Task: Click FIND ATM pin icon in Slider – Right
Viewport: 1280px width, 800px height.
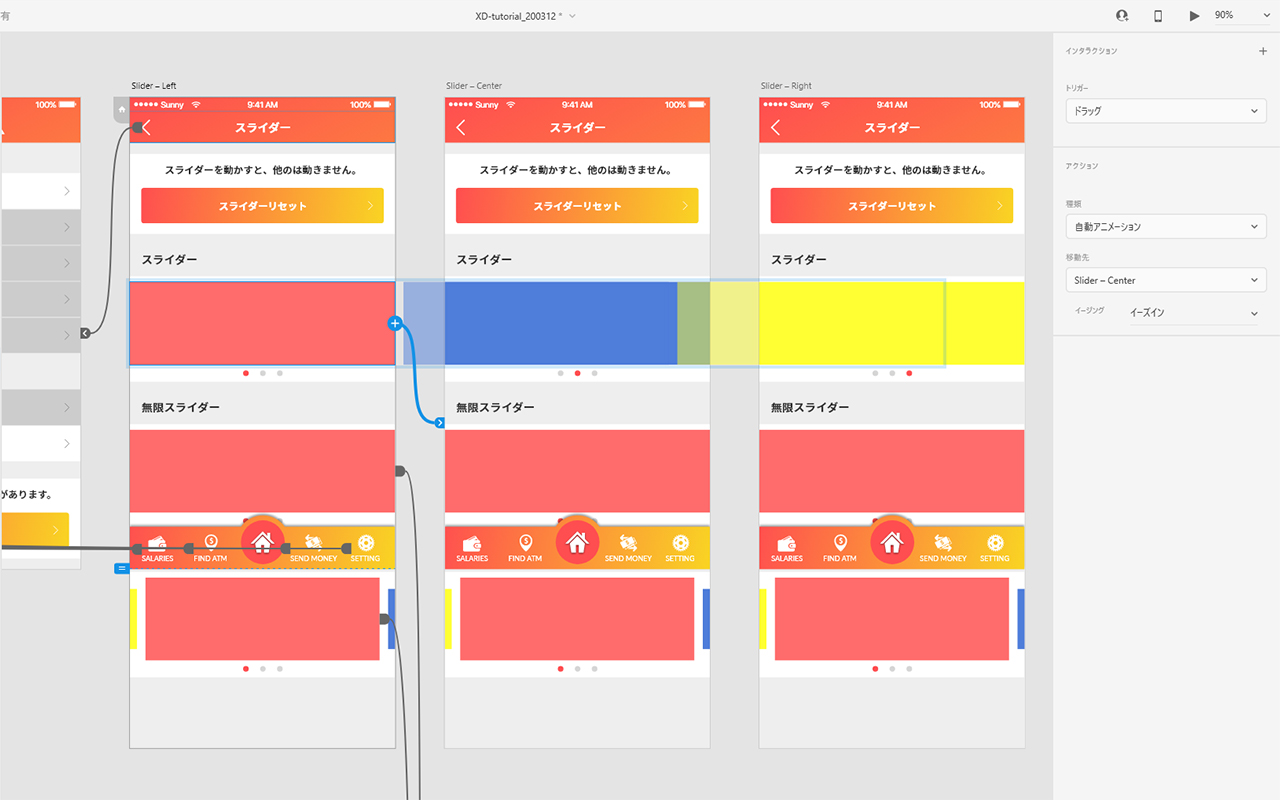Action: tap(840, 543)
